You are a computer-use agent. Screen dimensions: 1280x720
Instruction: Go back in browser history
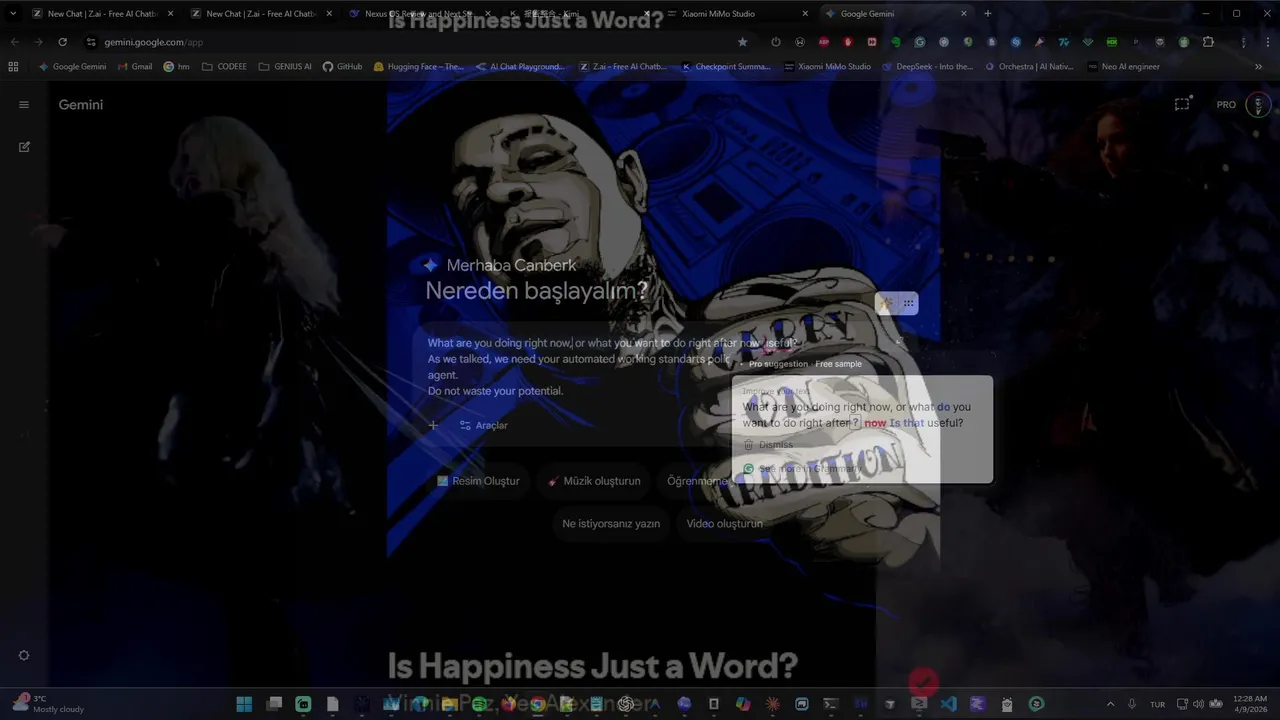pyautogui.click(x=14, y=42)
